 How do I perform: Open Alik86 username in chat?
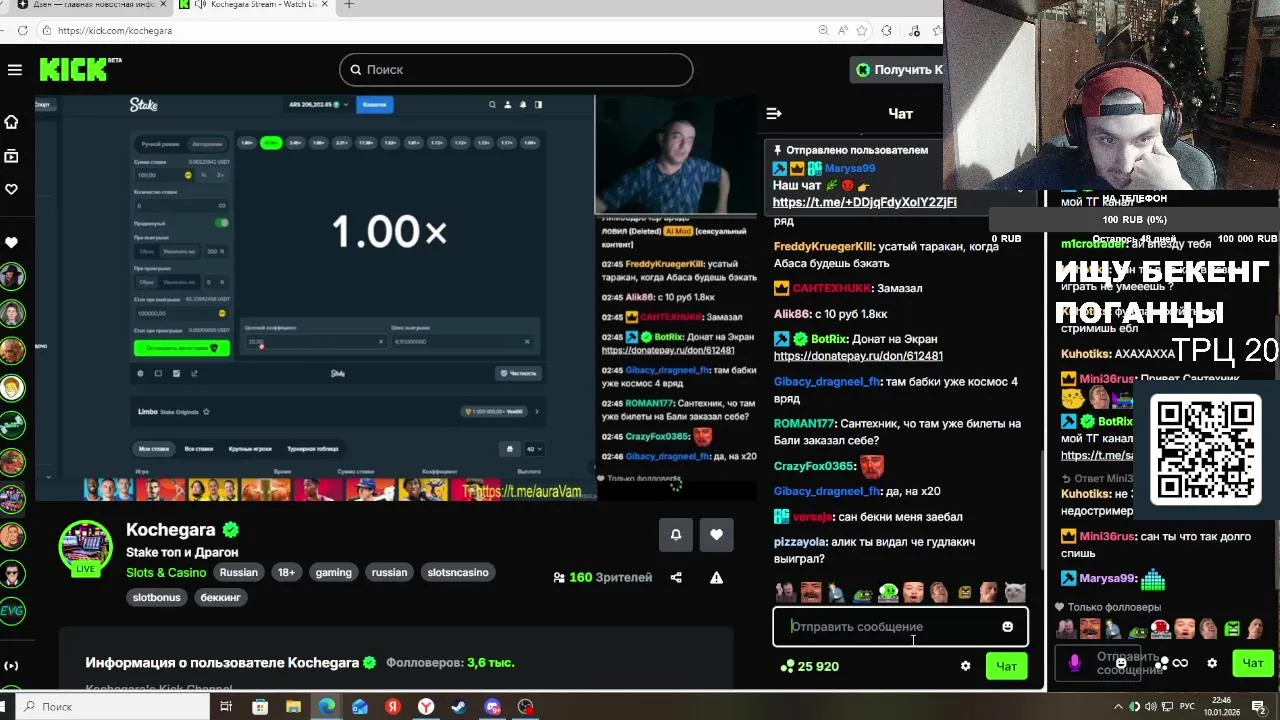tap(791, 314)
